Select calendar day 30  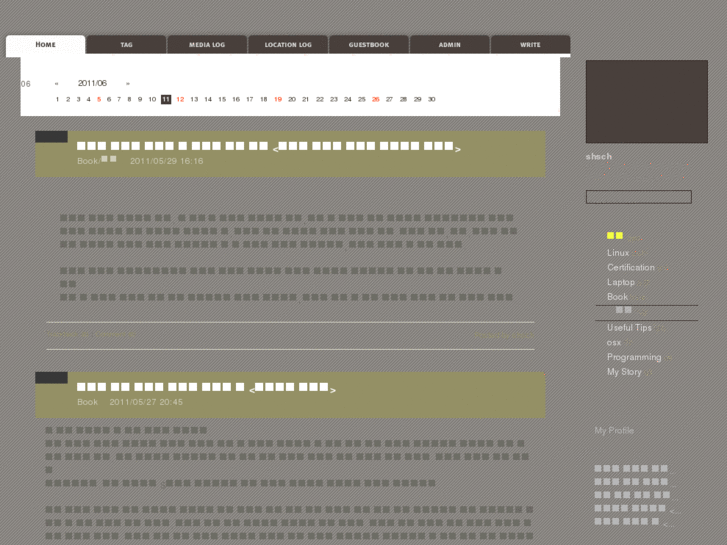[432, 99]
